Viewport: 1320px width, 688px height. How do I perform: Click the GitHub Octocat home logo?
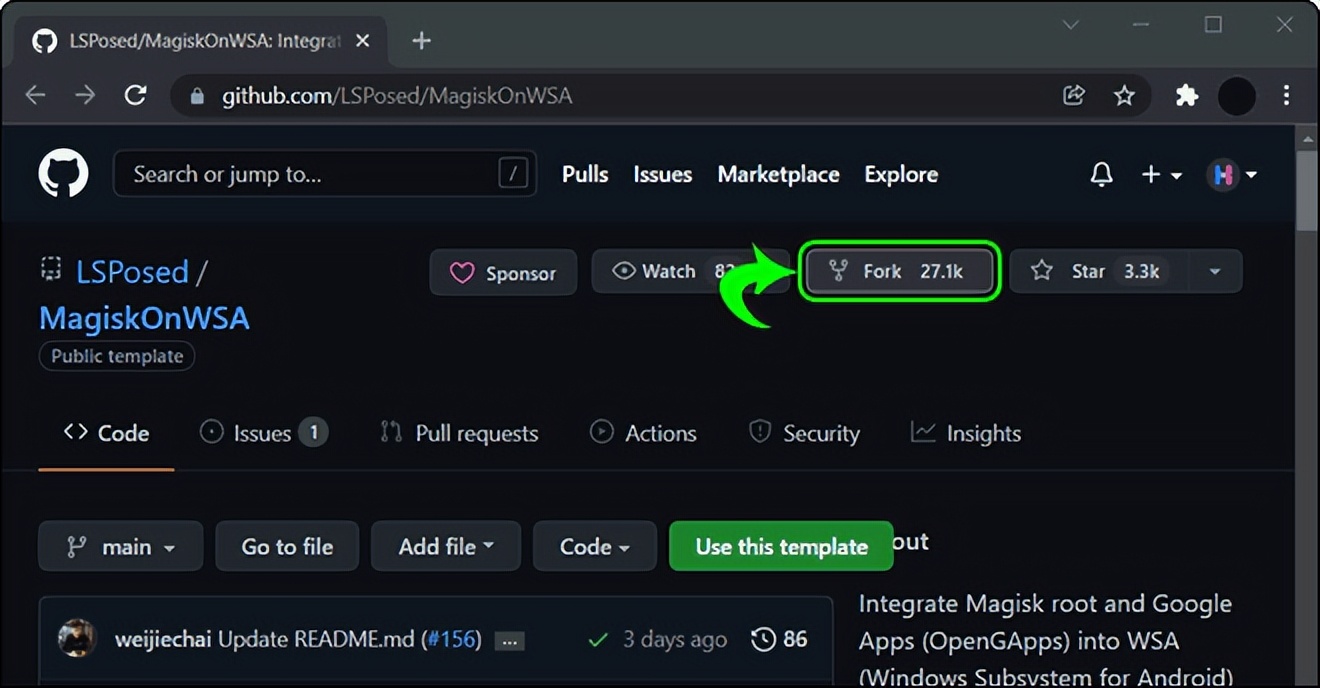coord(63,174)
